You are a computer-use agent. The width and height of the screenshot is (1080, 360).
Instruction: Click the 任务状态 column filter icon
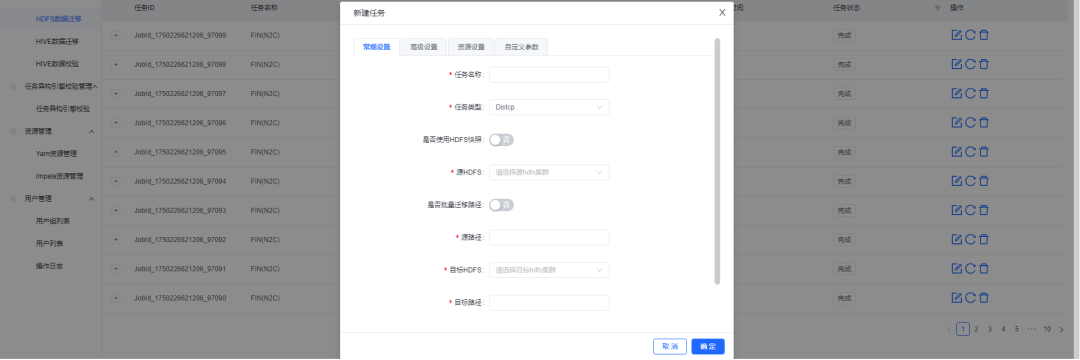click(937, 8)
